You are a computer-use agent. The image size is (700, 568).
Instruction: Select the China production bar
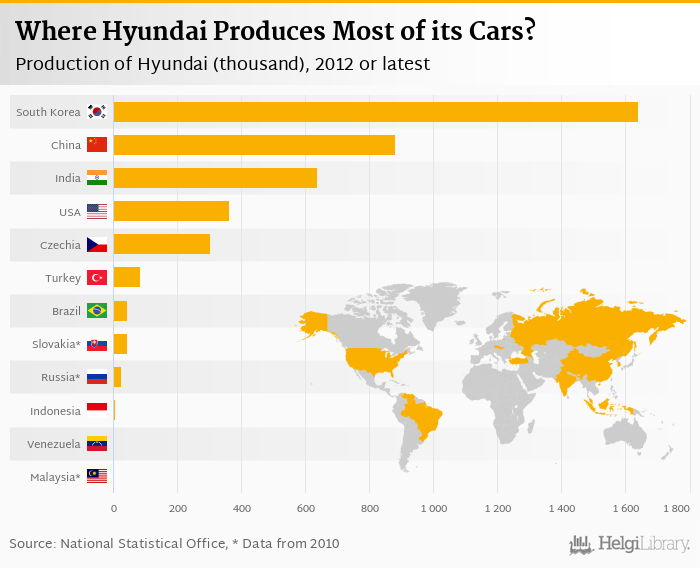click(x=254, y=145)
